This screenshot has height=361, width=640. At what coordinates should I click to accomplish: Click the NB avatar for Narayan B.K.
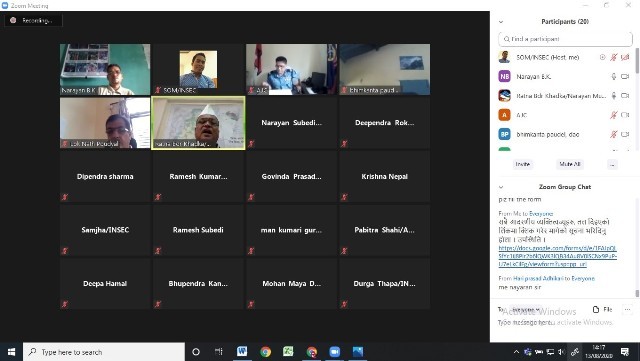(504, 76)
